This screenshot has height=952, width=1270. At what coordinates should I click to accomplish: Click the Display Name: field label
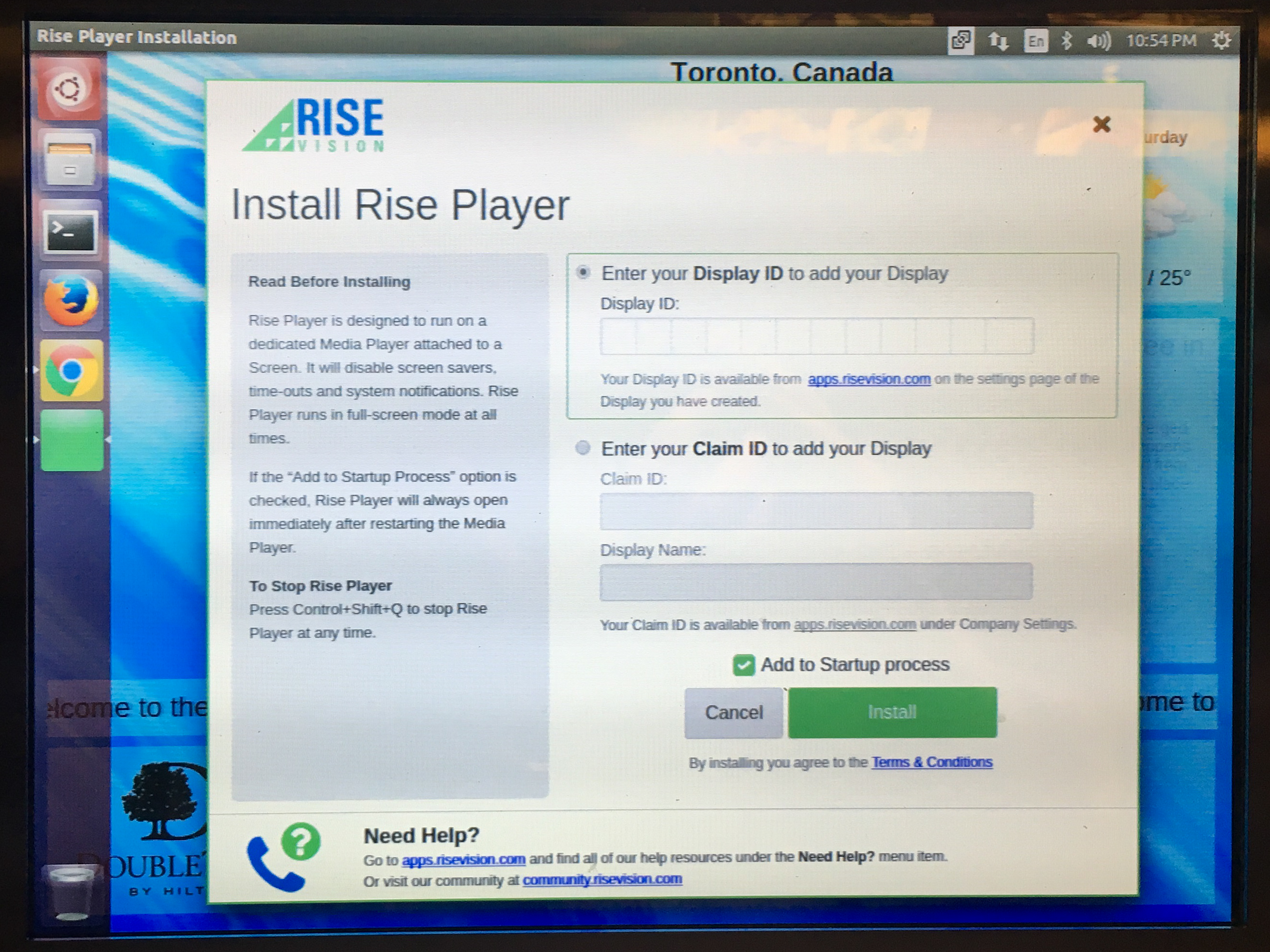pos(653,550)
